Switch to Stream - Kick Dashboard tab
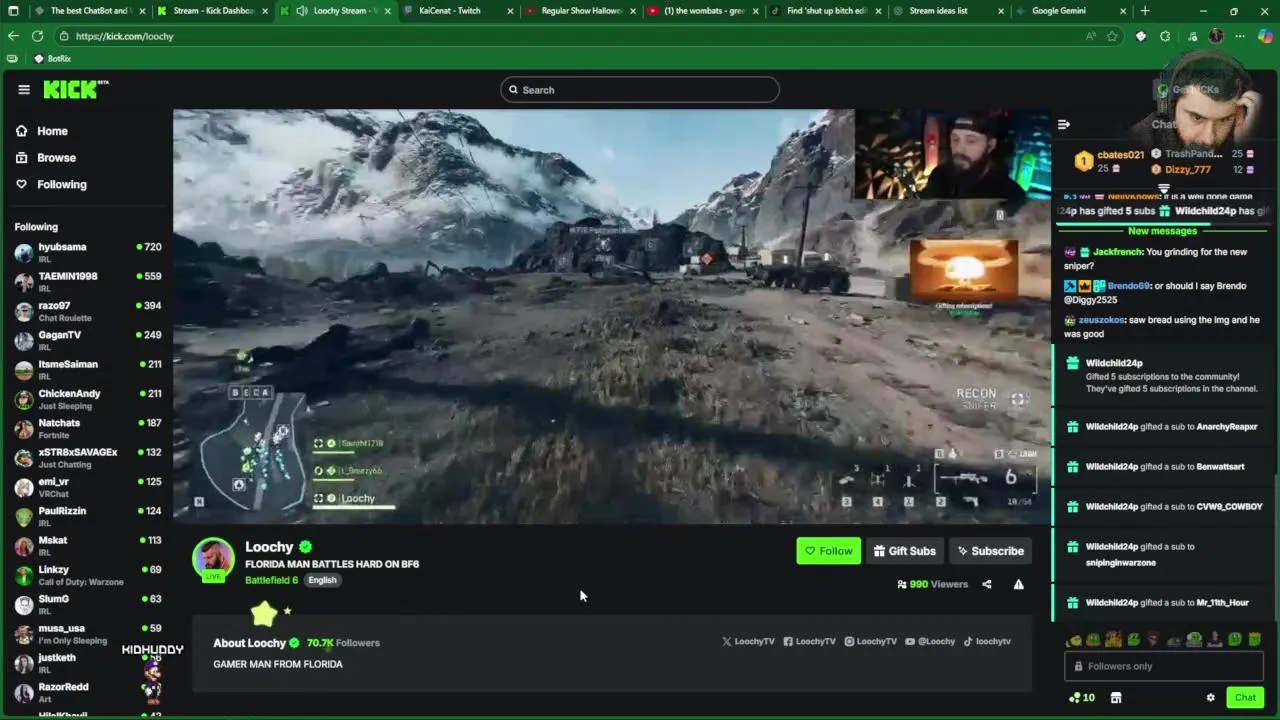 click(x=212, y=11)
